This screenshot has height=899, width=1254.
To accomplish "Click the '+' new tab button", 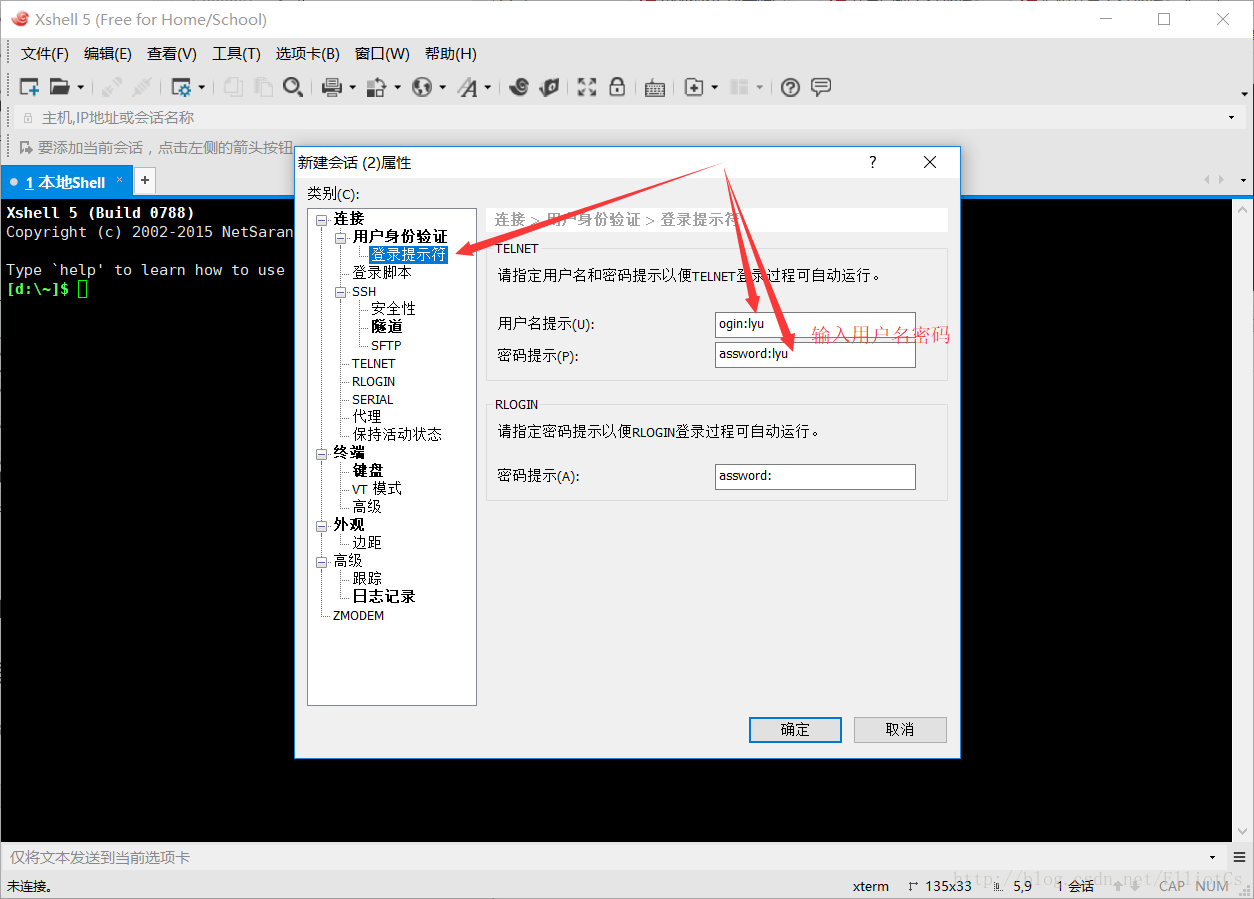I will click(x=145, y=180).
